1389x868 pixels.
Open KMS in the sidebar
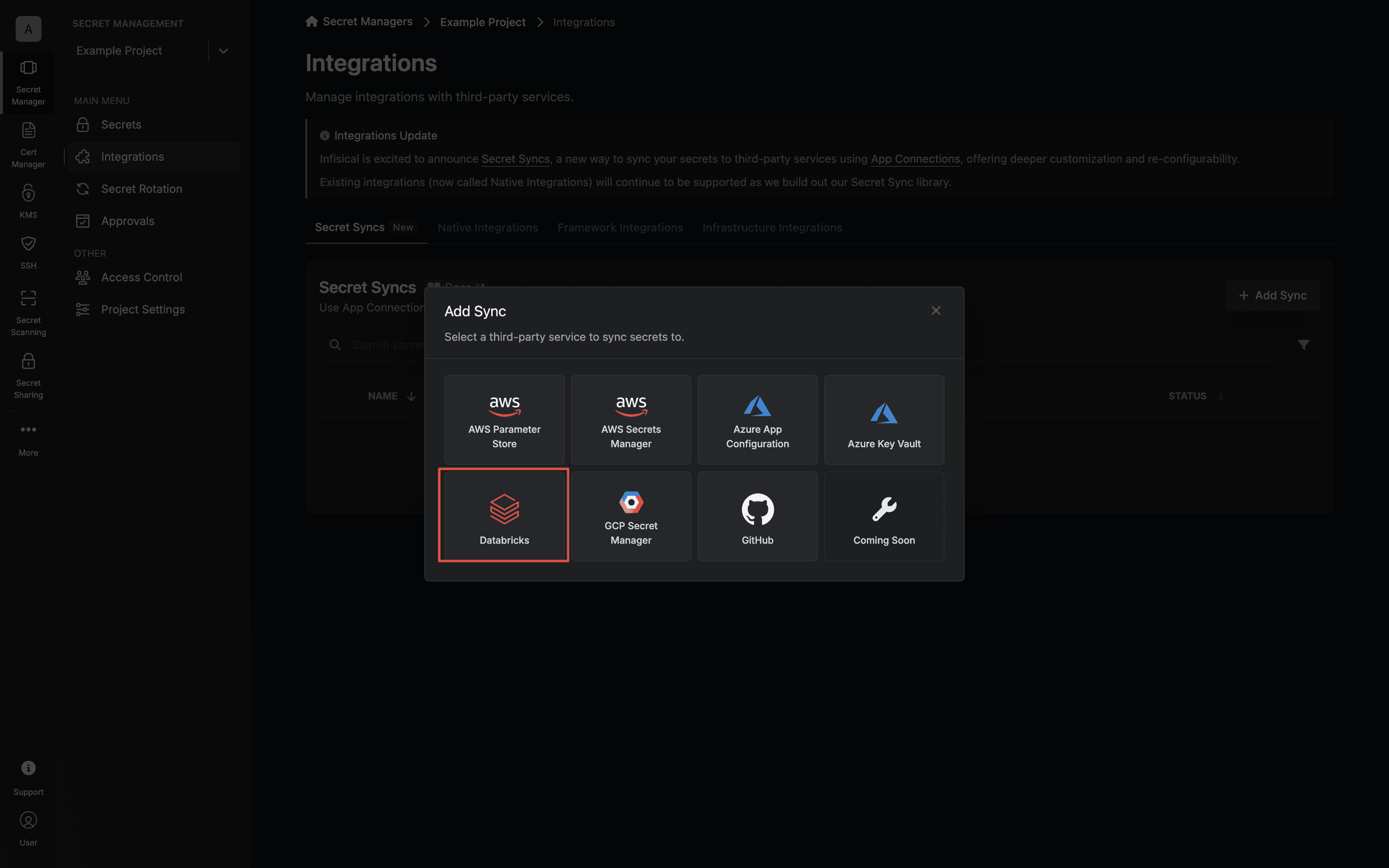(28, 201)
